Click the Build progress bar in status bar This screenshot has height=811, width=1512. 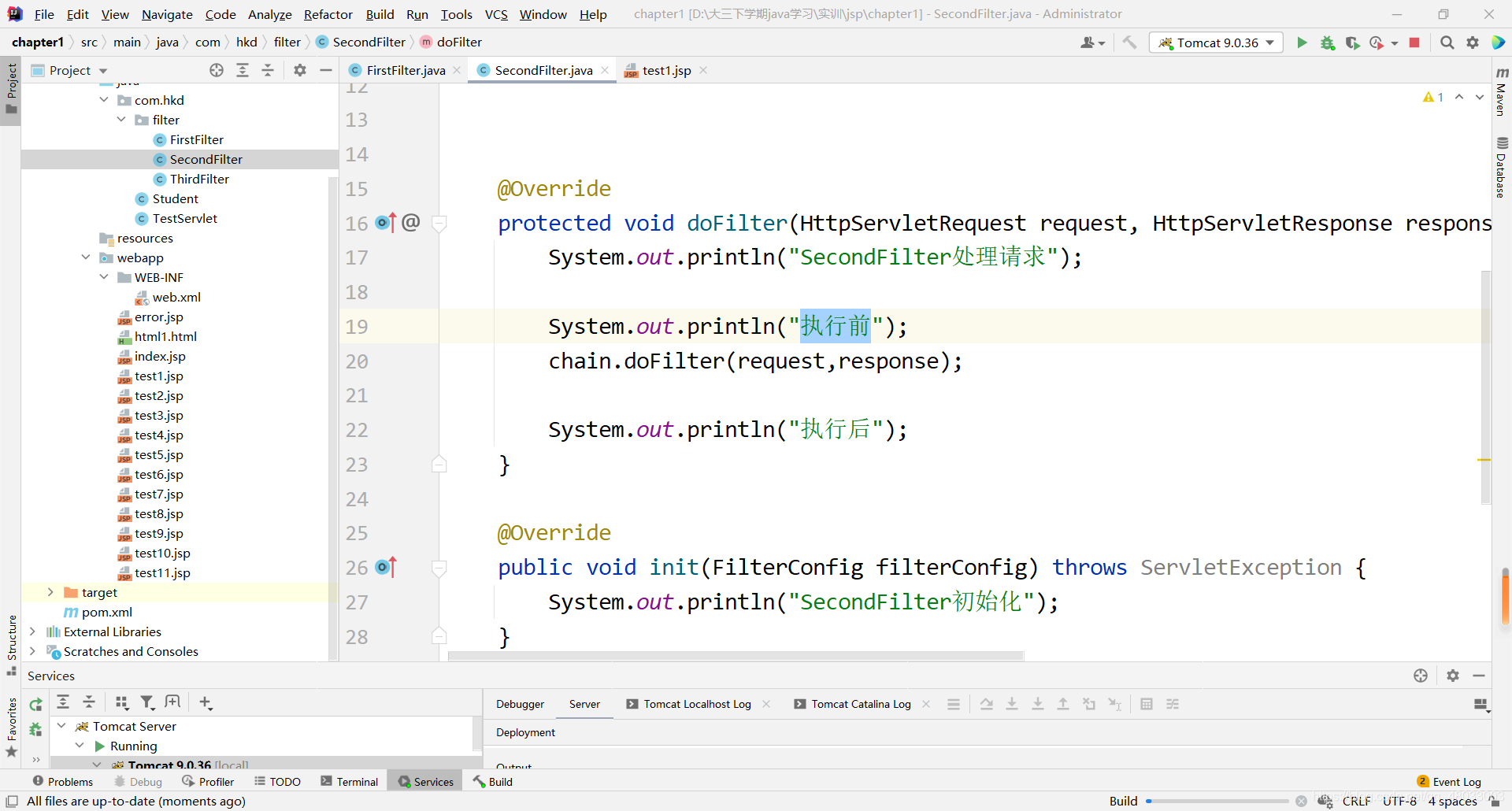pyautogui.click(x=1217, y=801)
